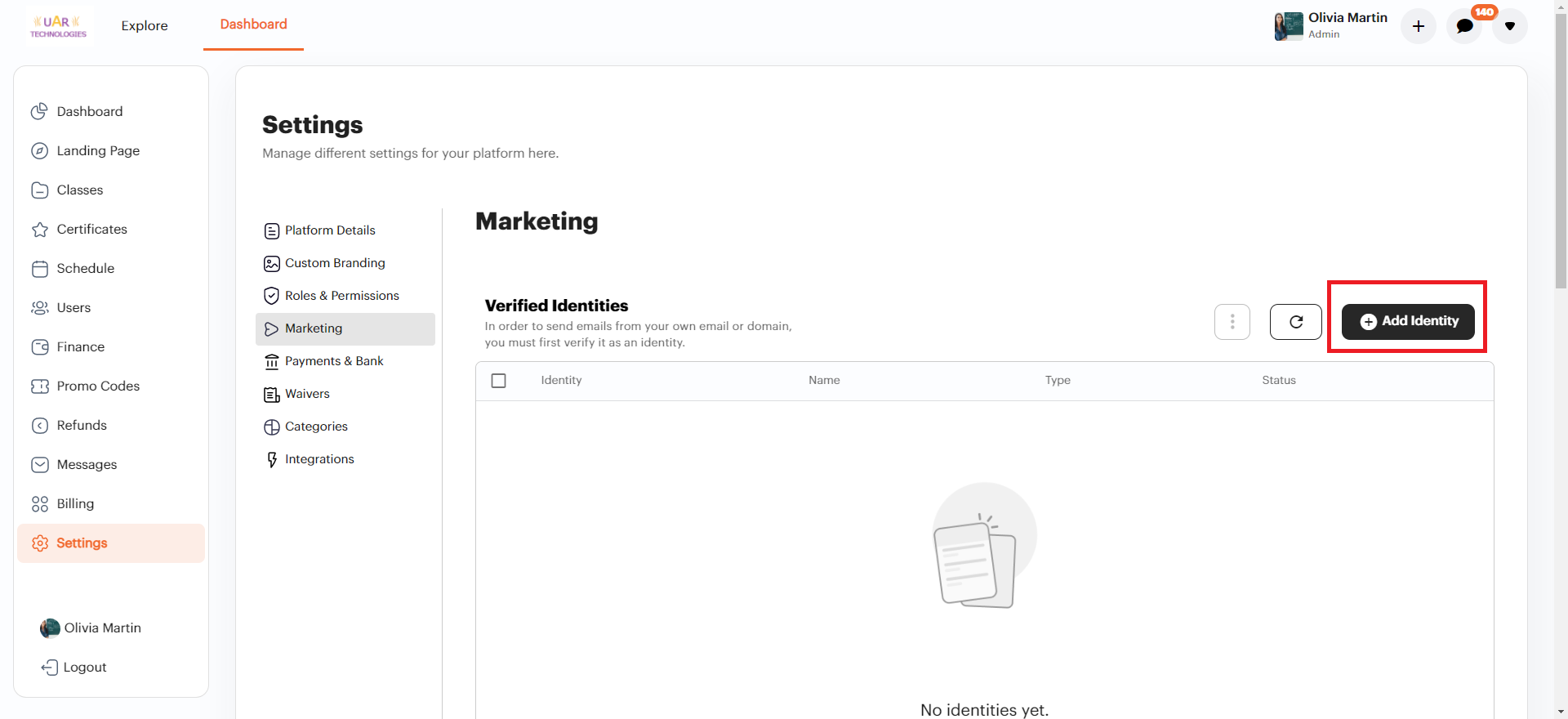This screenshot has width=1568, height=719.
Task: Click the Settings gear icon
Action: click(x=39, y=543)
